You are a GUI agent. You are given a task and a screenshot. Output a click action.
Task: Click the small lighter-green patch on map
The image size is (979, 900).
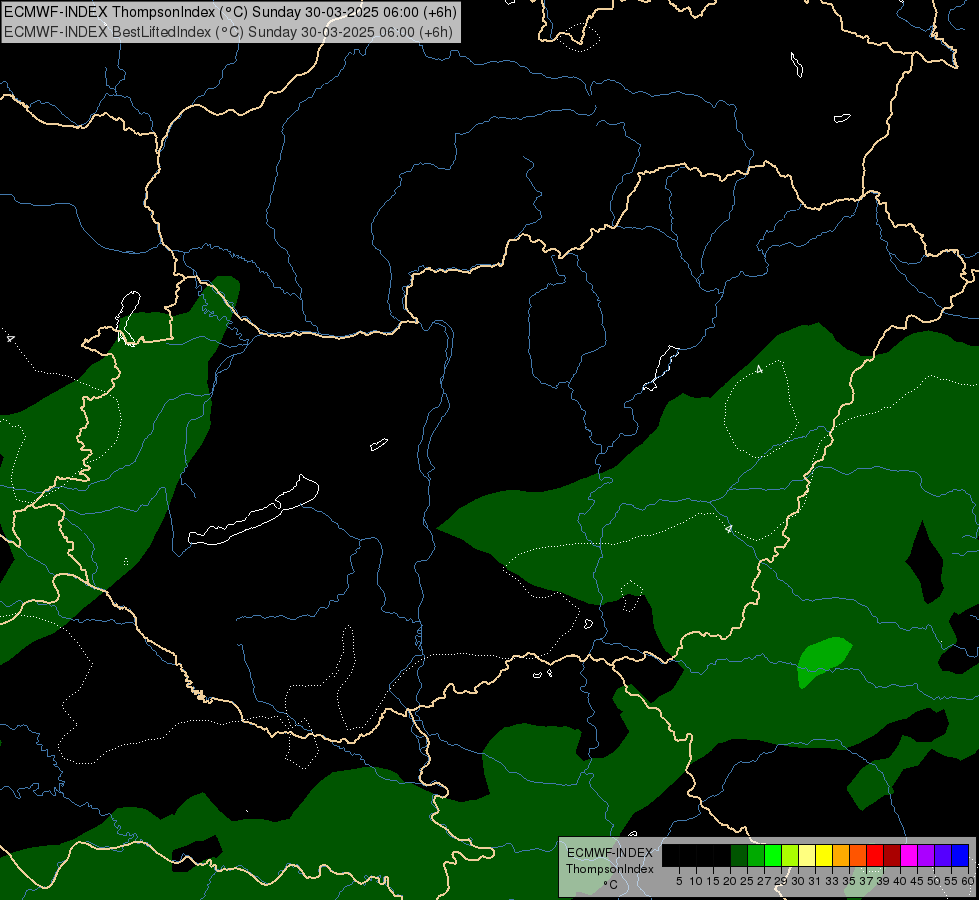pyautogui.click(x=823, y=661)
